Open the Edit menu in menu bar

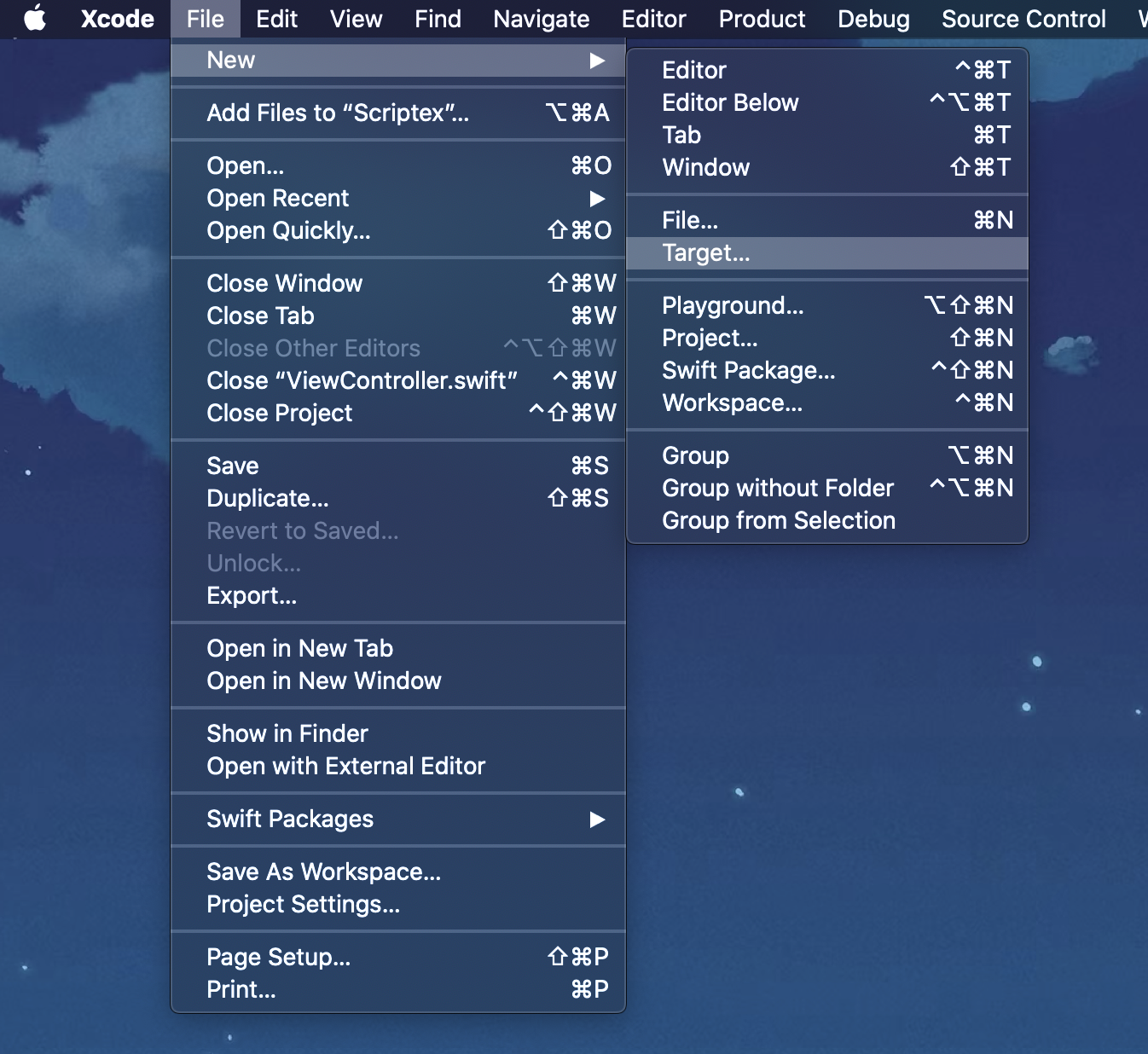276,19
